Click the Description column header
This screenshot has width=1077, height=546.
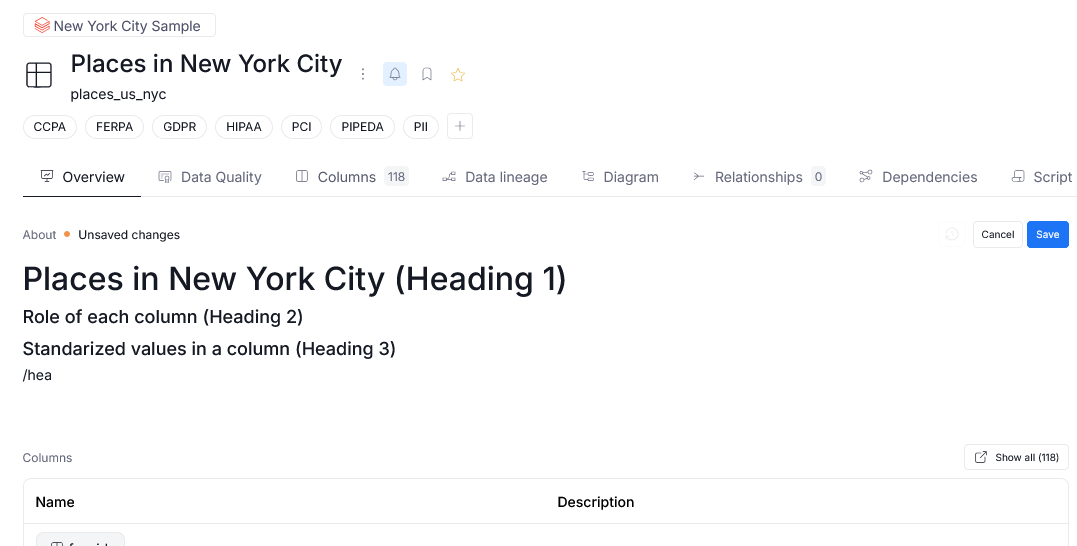[596, 502]
